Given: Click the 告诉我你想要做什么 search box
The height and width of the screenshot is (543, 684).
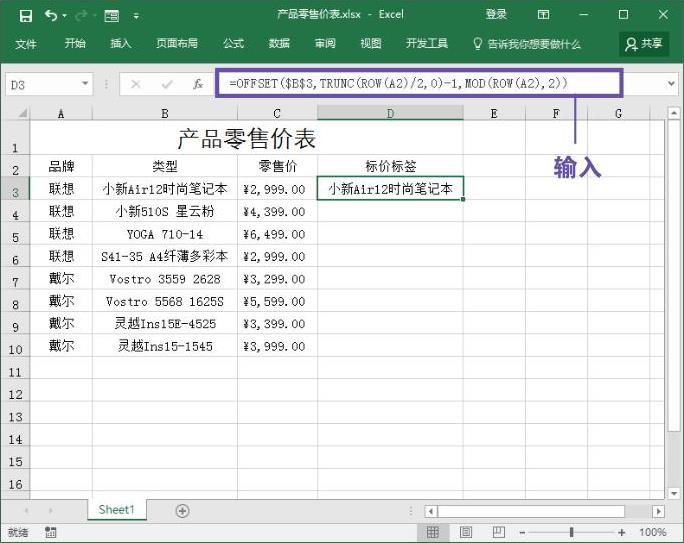Looking at the screenshot, I should click(x=527, y=44).
